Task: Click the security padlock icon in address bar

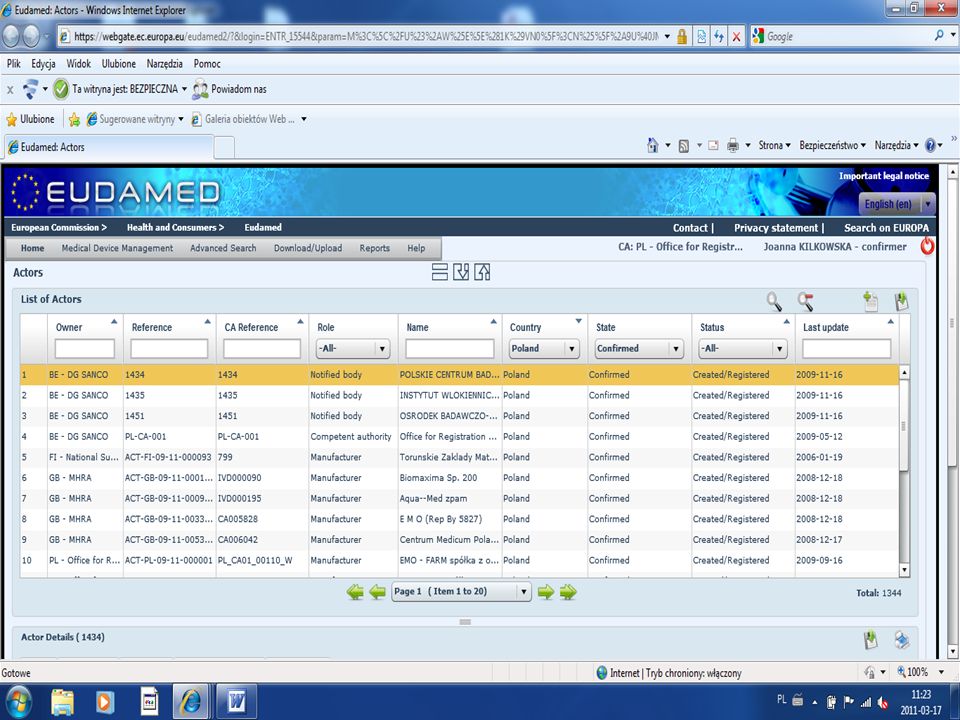Action: 681,37
